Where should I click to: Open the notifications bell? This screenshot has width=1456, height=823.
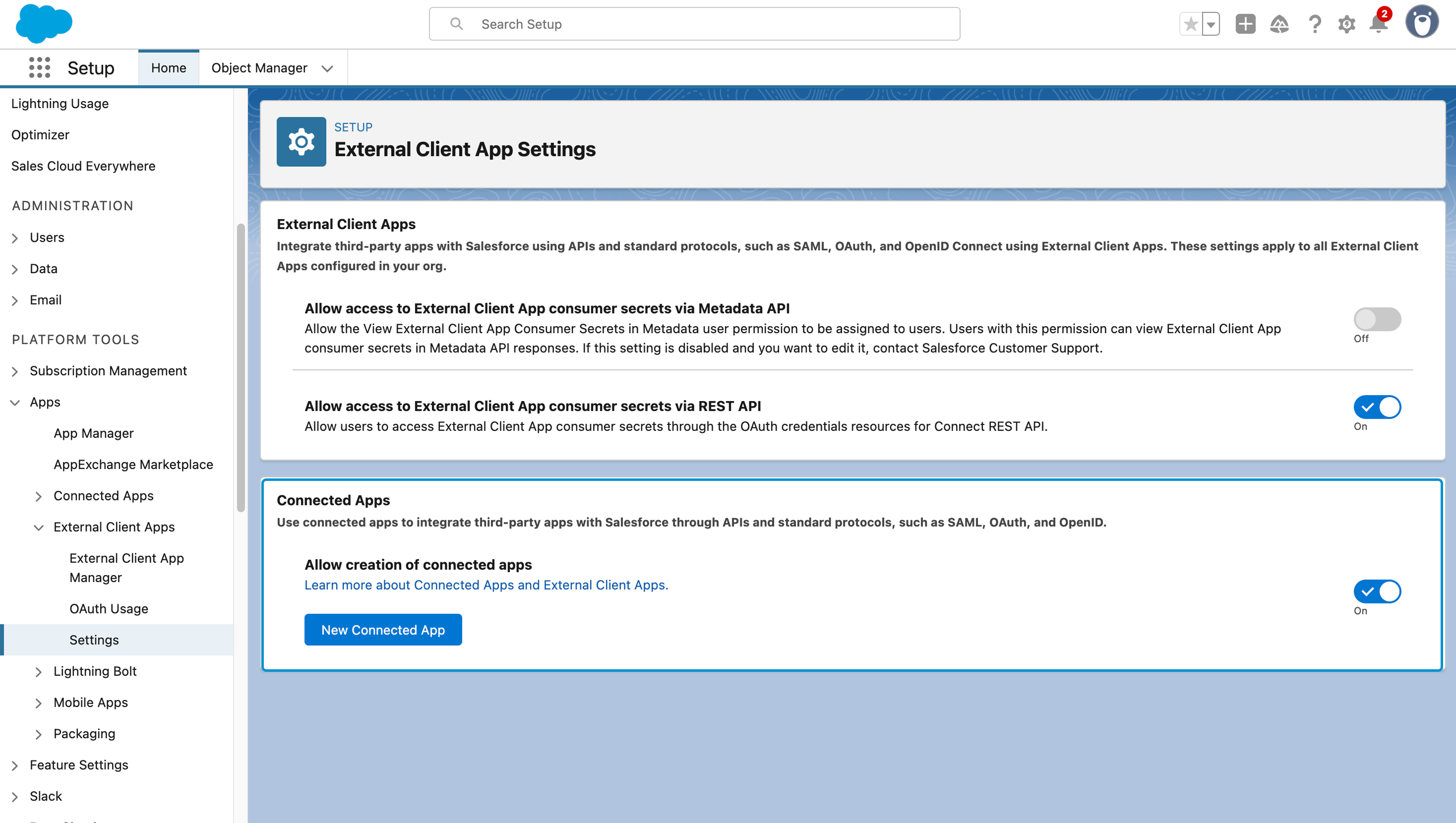[1379, 23]
